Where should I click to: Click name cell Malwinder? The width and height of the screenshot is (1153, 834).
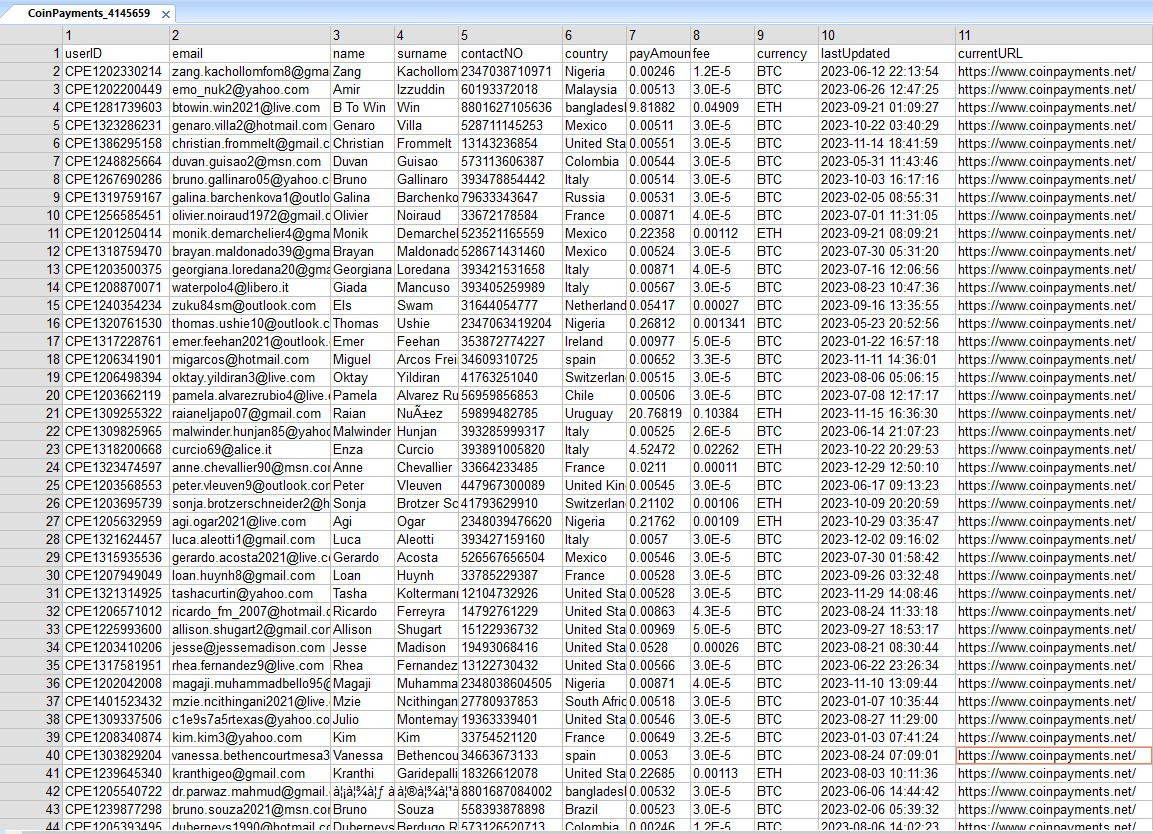tap(362, 432)
